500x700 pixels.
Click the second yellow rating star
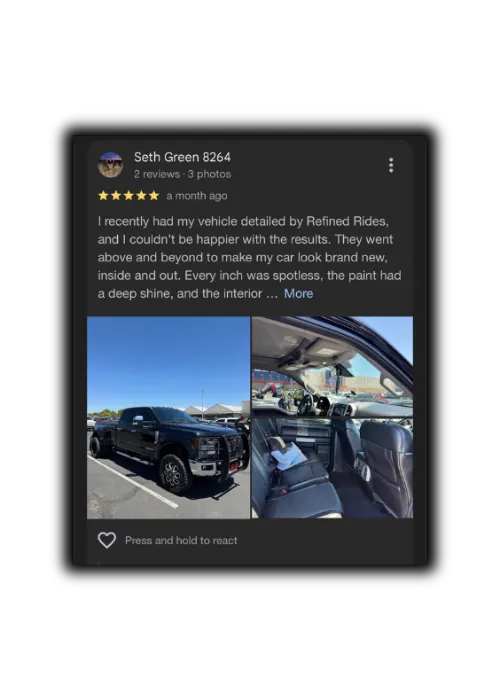(x=116, y=196)
